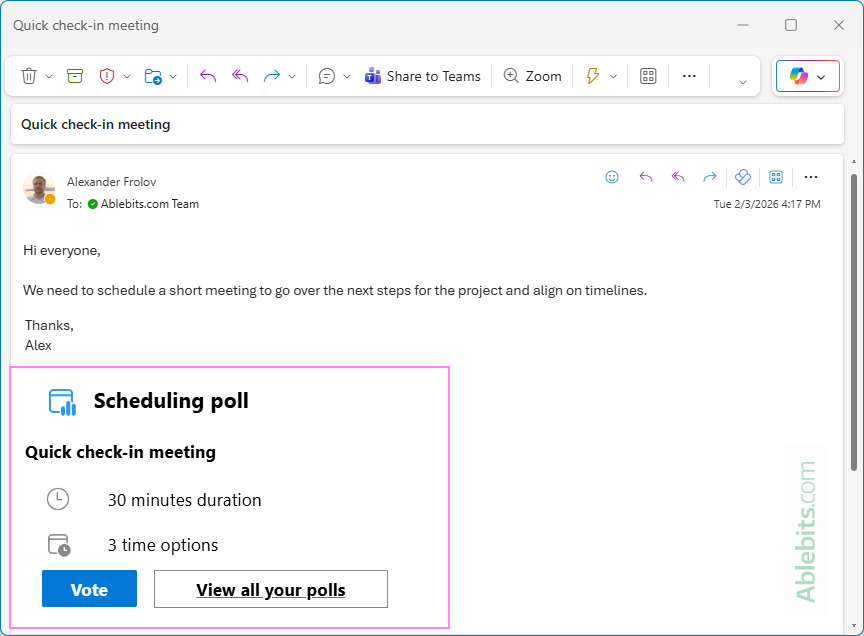Open more message options via ellipsis
The image size is (864, 636).
tap(811, 177)
